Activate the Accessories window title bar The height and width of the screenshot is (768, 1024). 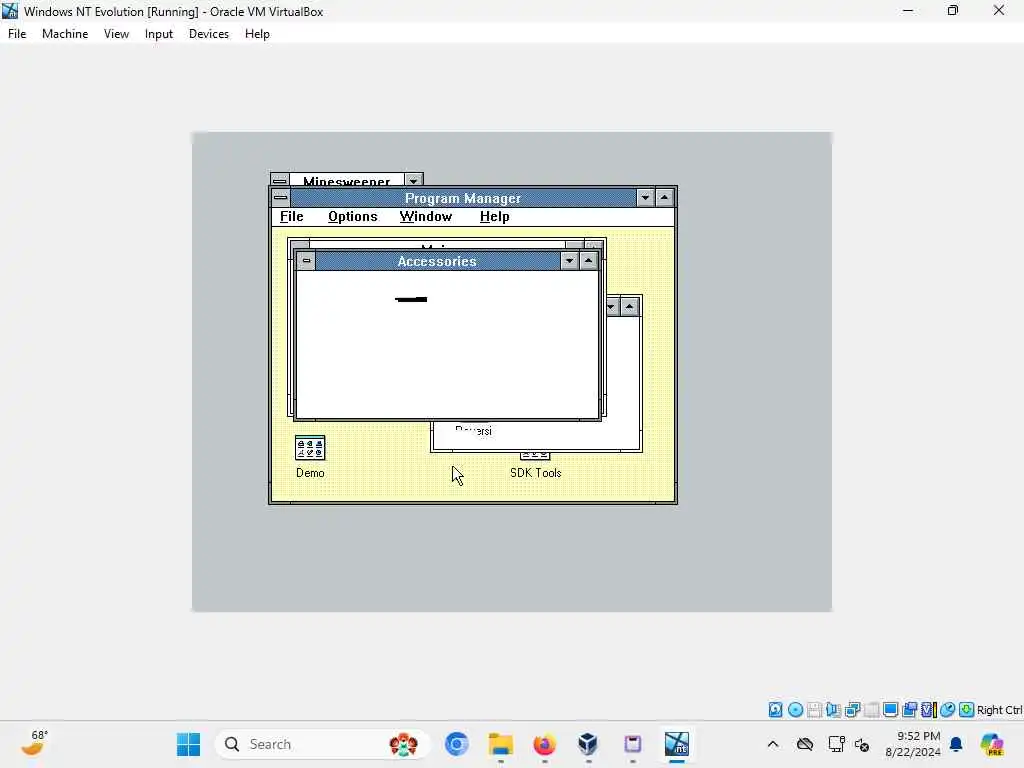tap(438, 261)
